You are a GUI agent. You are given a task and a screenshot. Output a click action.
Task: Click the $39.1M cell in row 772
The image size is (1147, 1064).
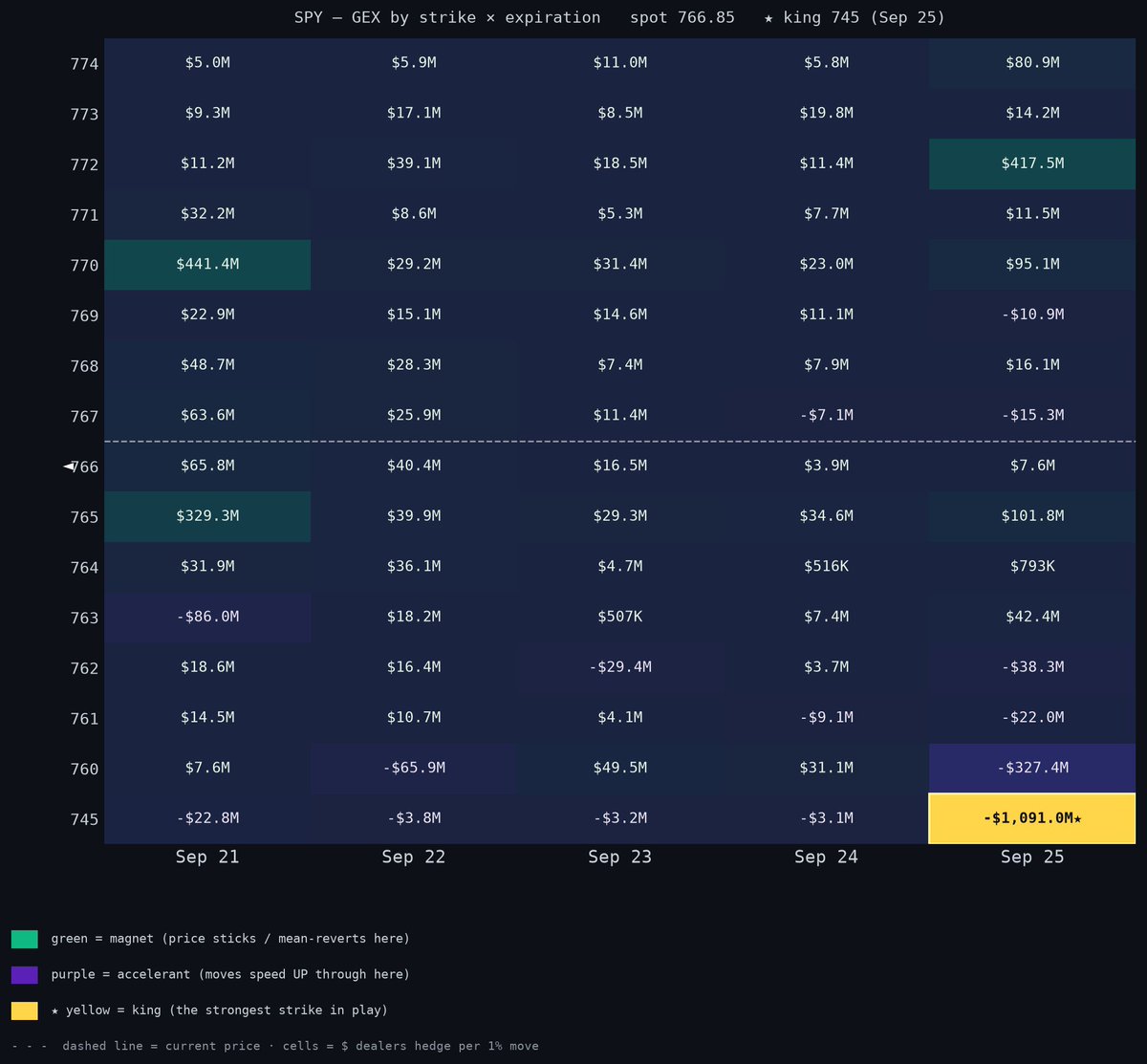414,163
